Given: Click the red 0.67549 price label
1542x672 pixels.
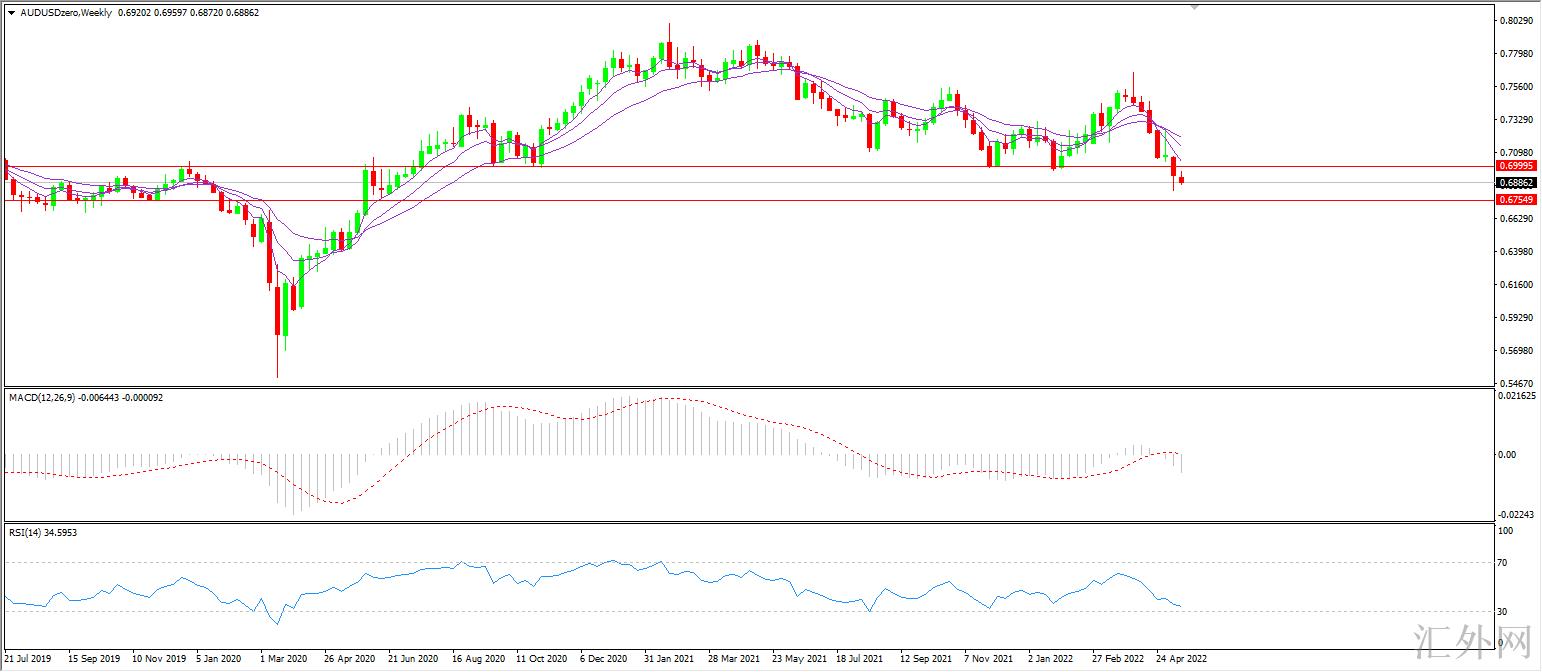Looking at the screenshot, I should (1516, 200).
